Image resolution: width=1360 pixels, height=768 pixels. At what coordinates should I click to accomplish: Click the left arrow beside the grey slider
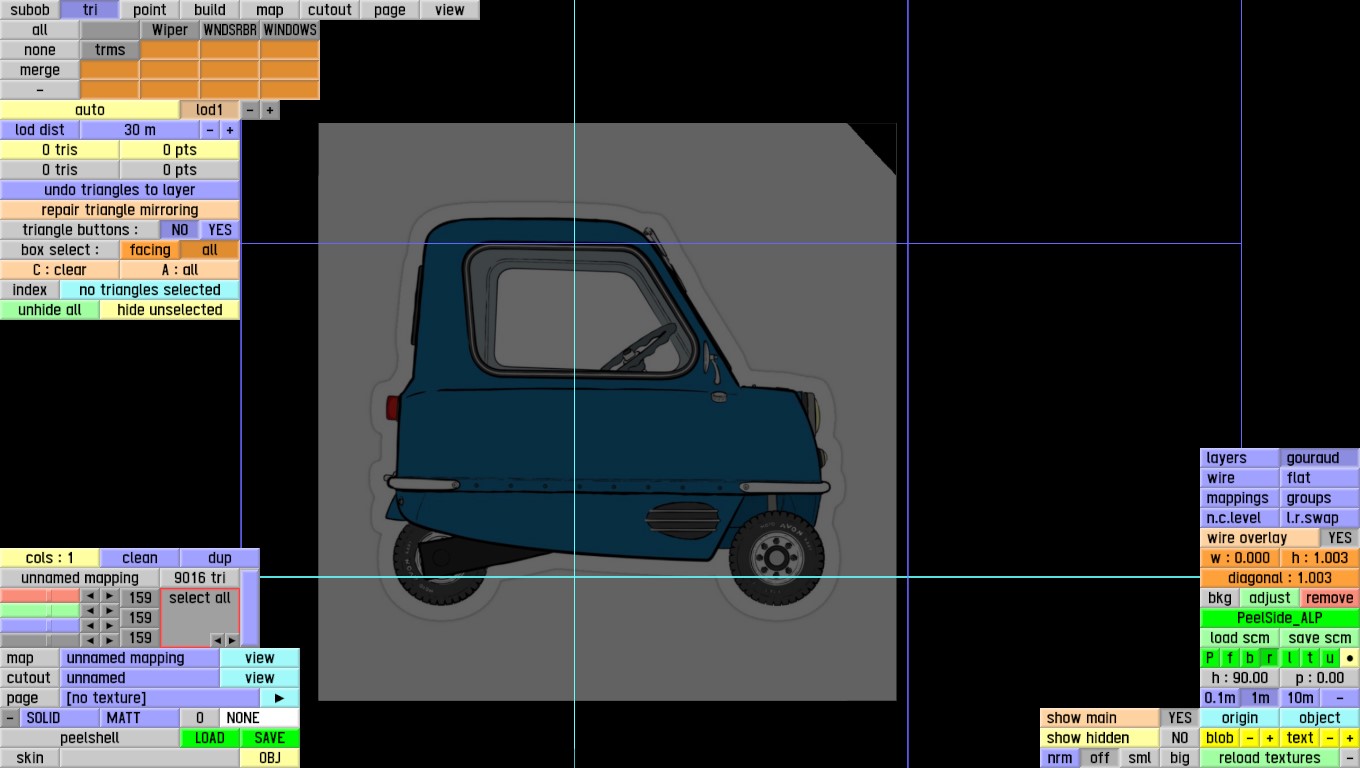[x=90, y=640]
